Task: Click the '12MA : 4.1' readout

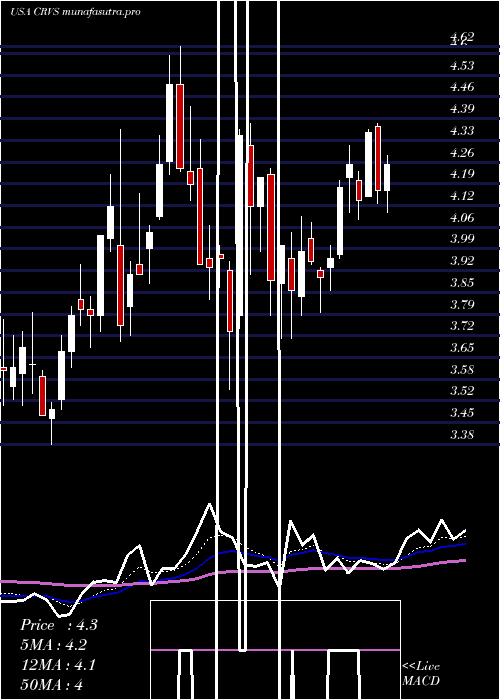Action: [58, 665]
